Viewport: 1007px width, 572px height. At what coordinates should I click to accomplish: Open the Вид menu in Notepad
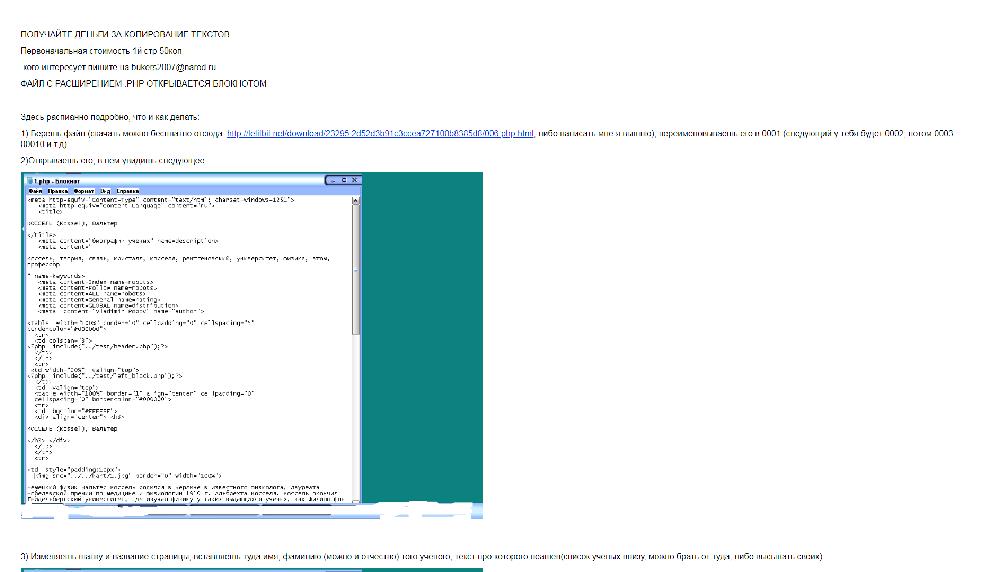pos(104,190)
